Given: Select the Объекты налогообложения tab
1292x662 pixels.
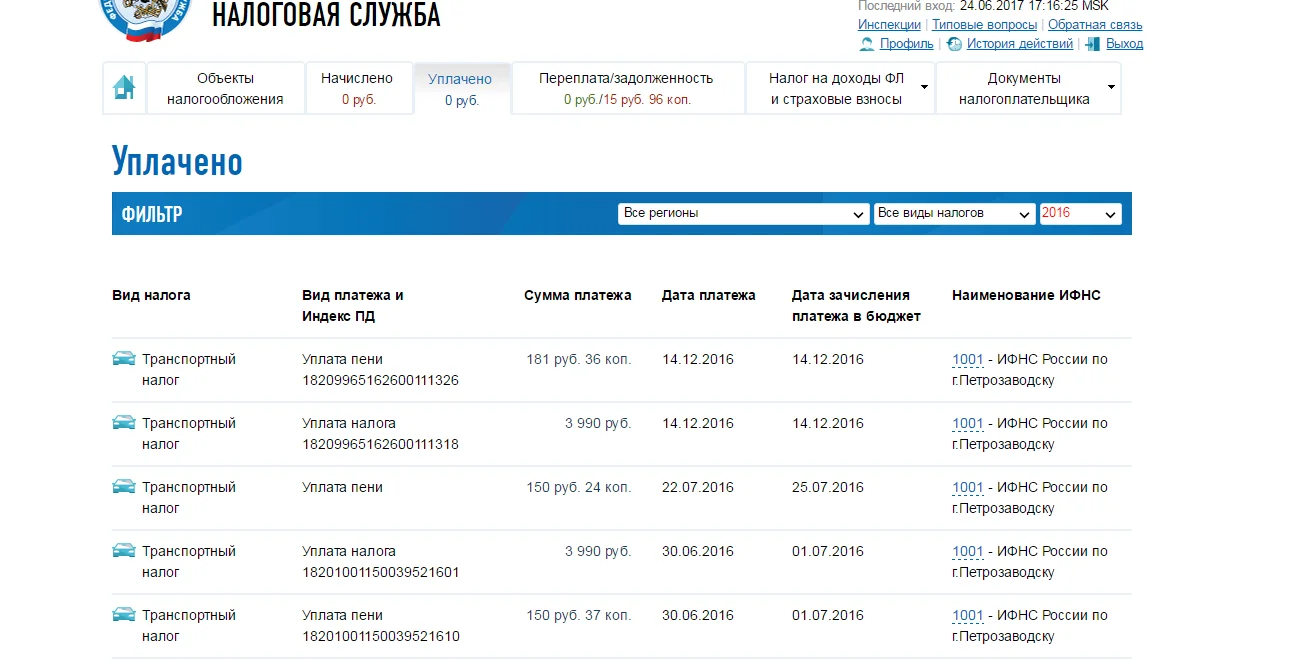Looking at the screenshot, I should [225, 88].
